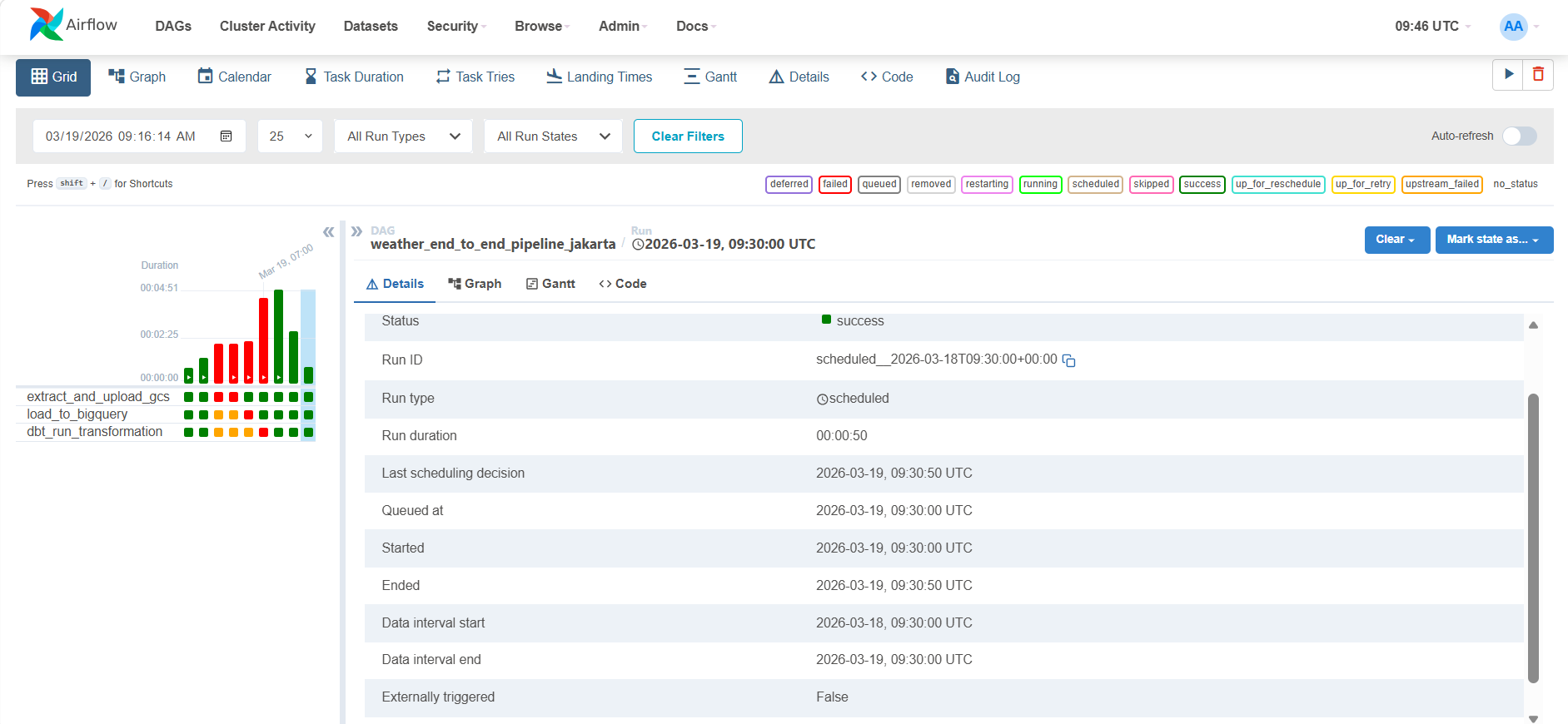This screenshot has width=1568, height=724.
Task: Edit the base date input field
Action: 139,136
